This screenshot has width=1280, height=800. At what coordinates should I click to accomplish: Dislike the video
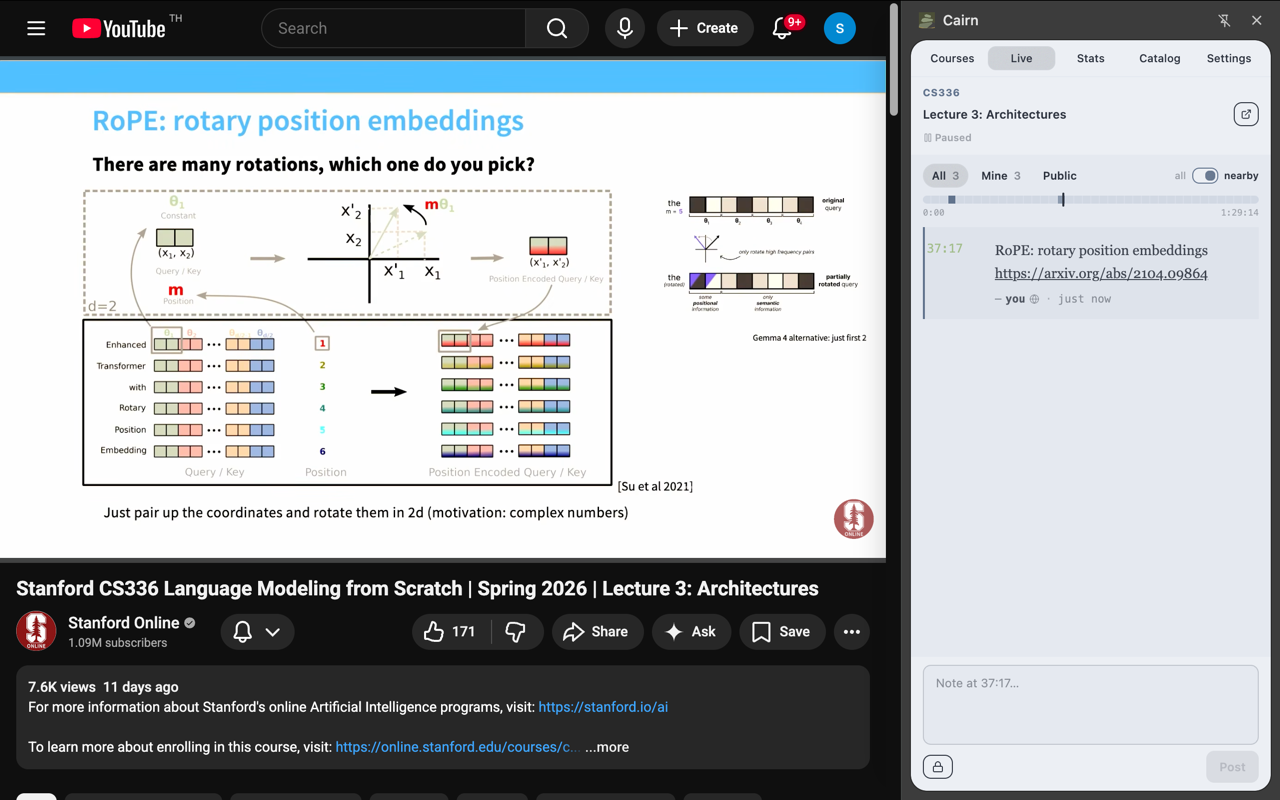[517, 631]
